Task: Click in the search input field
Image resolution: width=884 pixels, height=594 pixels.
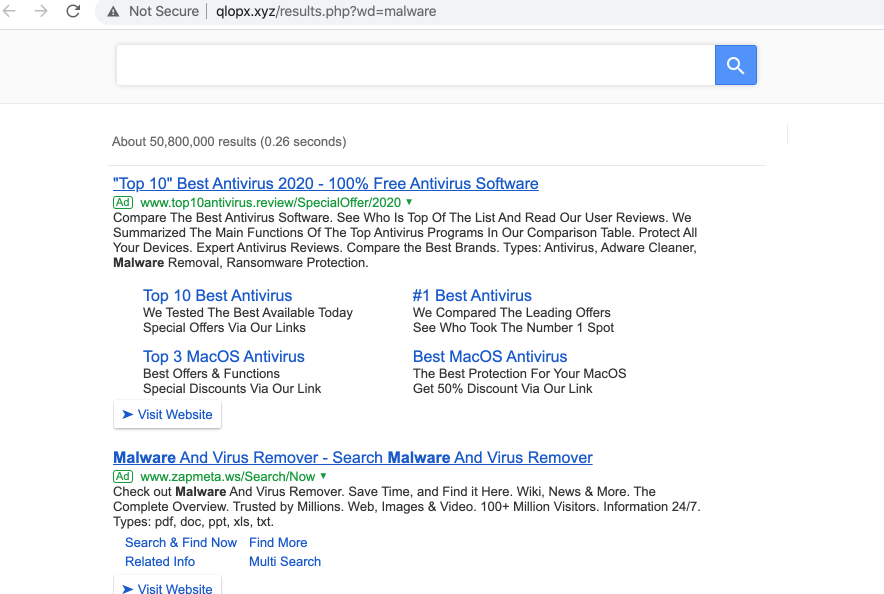Action: click(415, 66)
